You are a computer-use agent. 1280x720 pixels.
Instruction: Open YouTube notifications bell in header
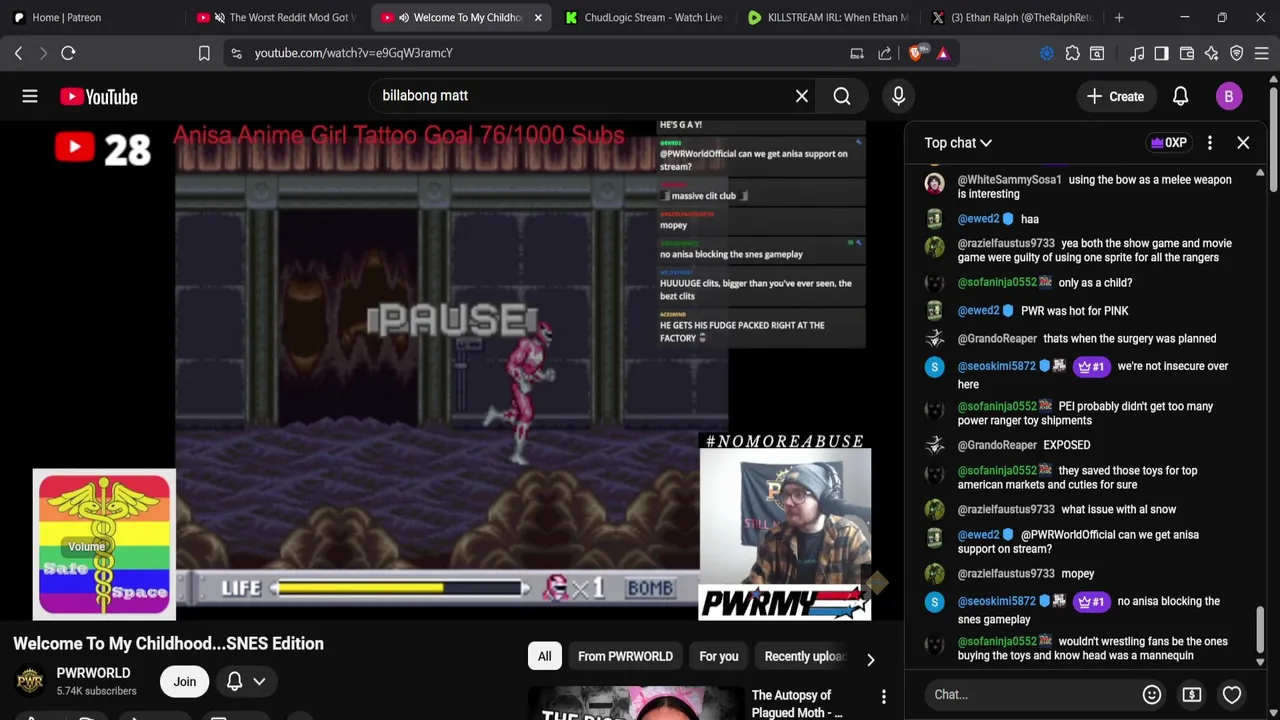(x=1180, y=96)
